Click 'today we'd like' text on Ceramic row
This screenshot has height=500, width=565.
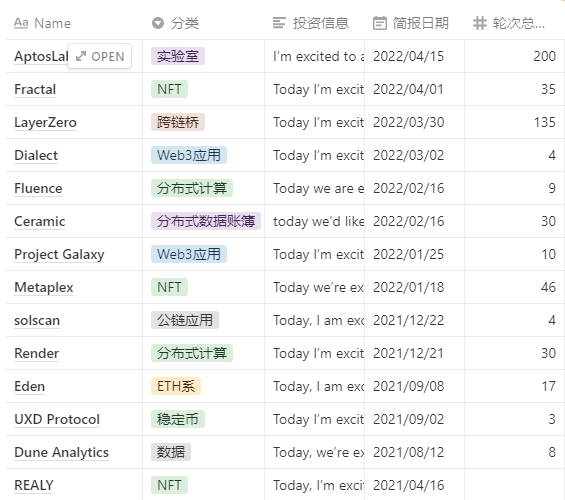319,221
